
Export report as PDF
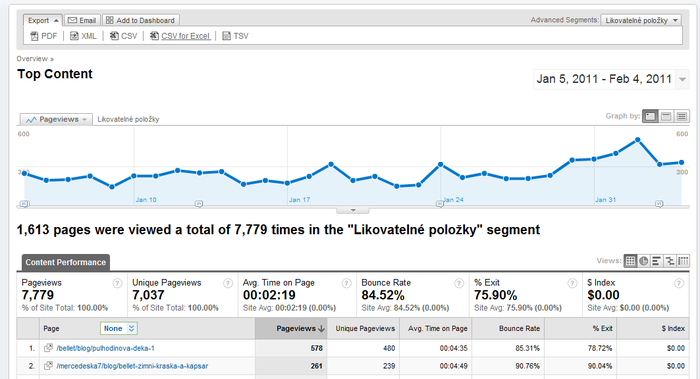[x=44, y=36]
